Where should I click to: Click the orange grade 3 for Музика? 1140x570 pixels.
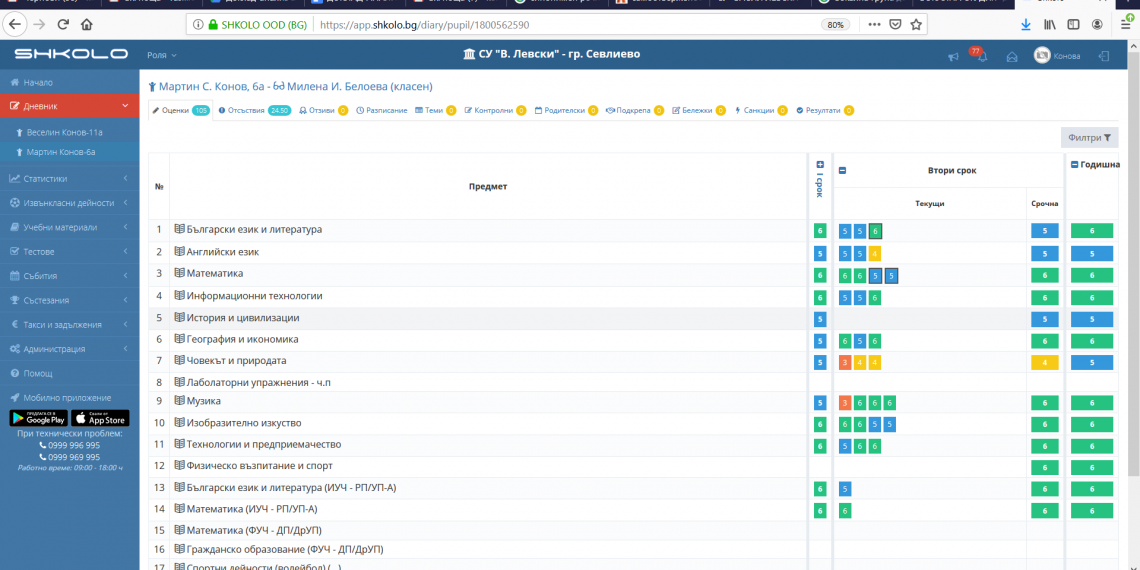[x=845, y=402]
